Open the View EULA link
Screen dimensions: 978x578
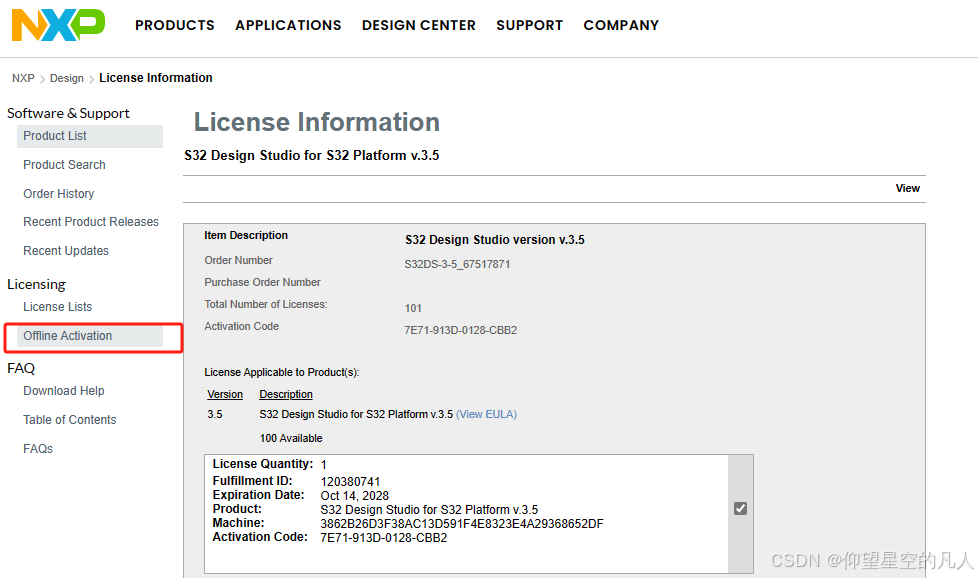pos(487,414)
